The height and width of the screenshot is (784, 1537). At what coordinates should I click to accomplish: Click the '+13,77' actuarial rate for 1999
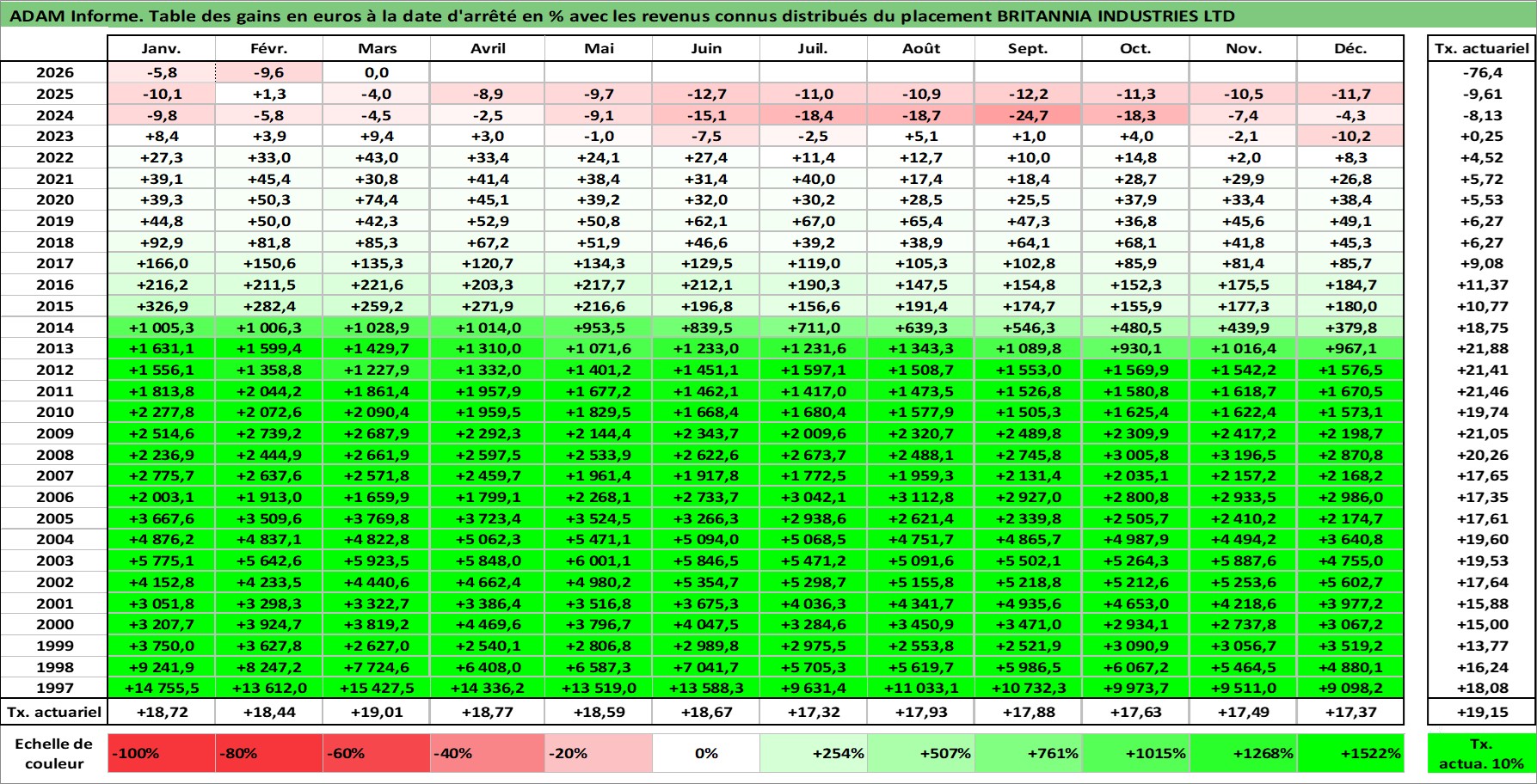pyautogui.click(x=1481, y=646)
